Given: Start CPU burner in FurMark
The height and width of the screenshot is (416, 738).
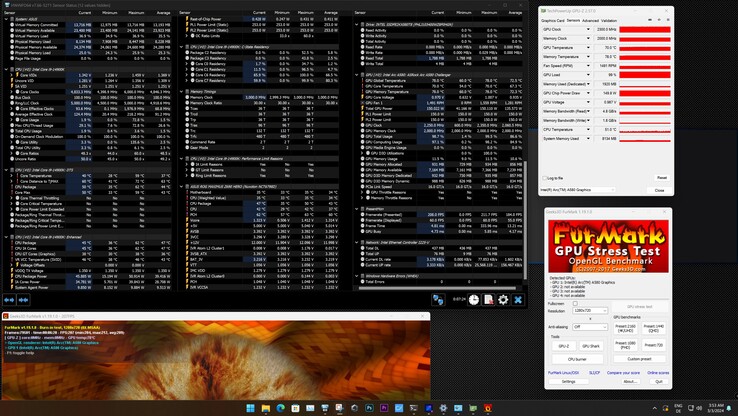Looking at the screenshot, I should click(577, 359).
